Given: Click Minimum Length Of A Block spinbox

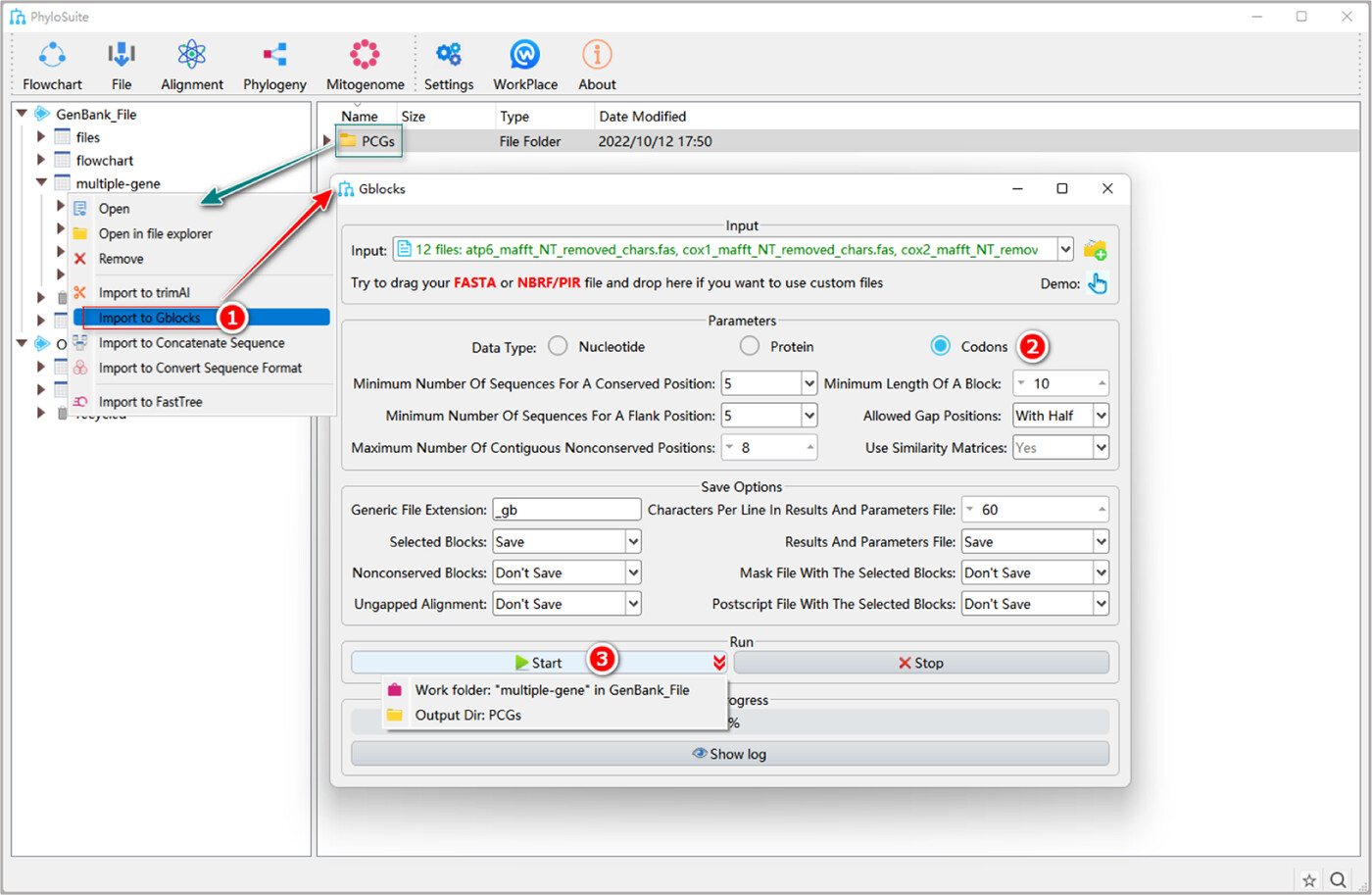Looking at the screenshot, I should 1060,383.
